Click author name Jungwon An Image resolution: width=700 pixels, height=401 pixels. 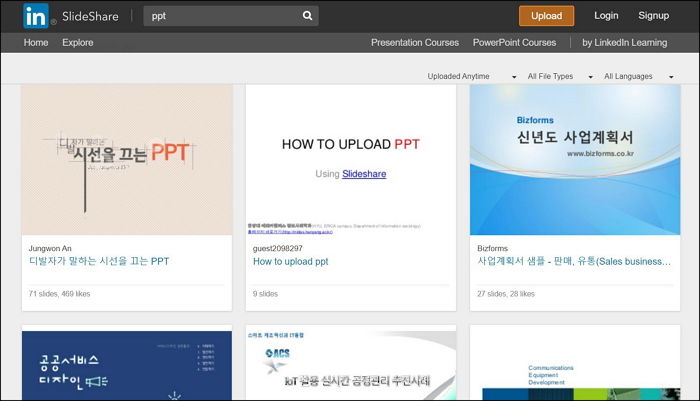pyautogui.click(x=50, y=248)
